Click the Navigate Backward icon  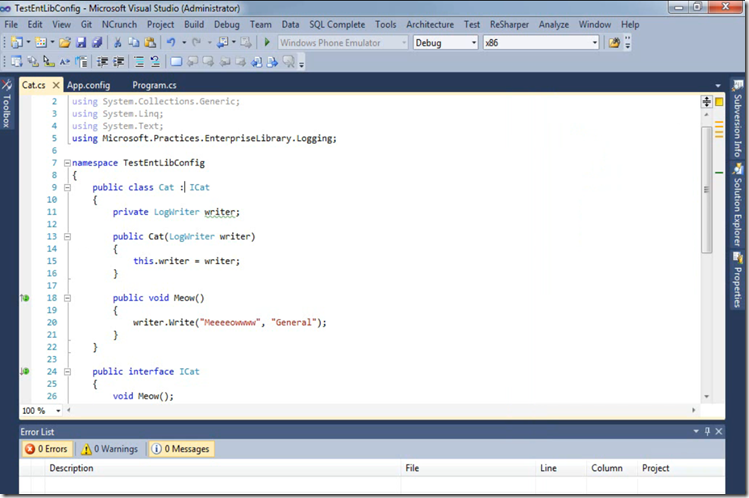tap(223, 43)
